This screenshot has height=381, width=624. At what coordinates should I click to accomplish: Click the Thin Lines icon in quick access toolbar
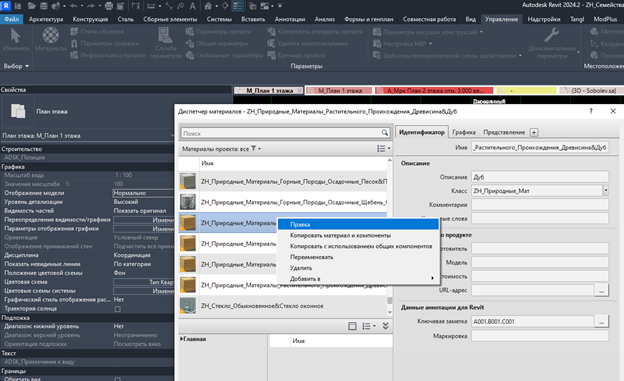tap(237, 6)
